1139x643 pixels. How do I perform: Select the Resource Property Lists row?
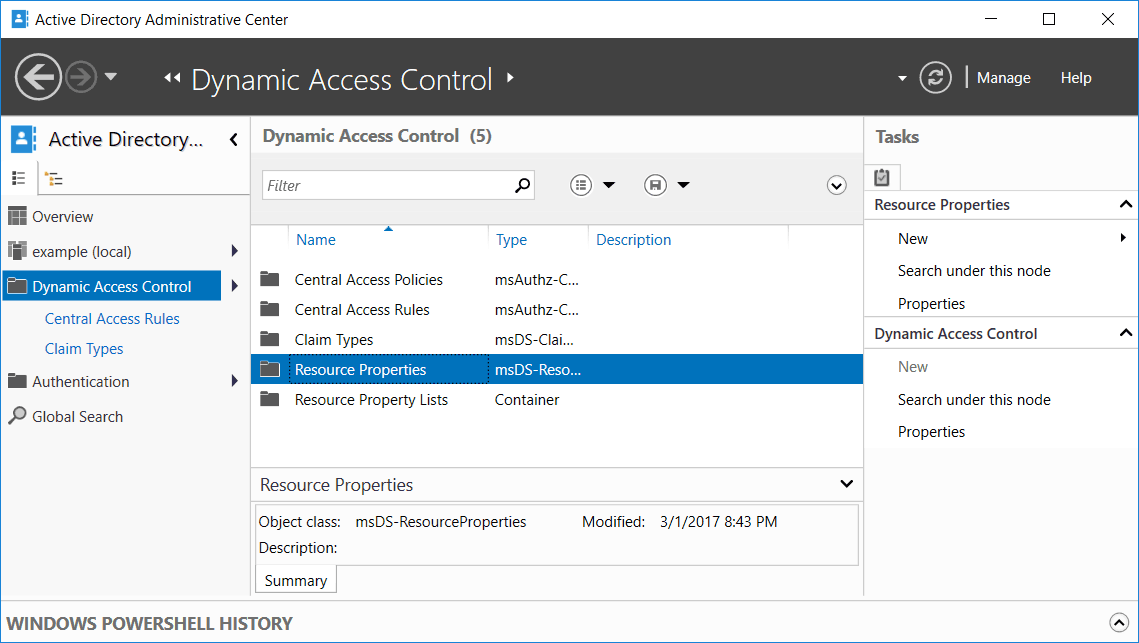point(557,400)
